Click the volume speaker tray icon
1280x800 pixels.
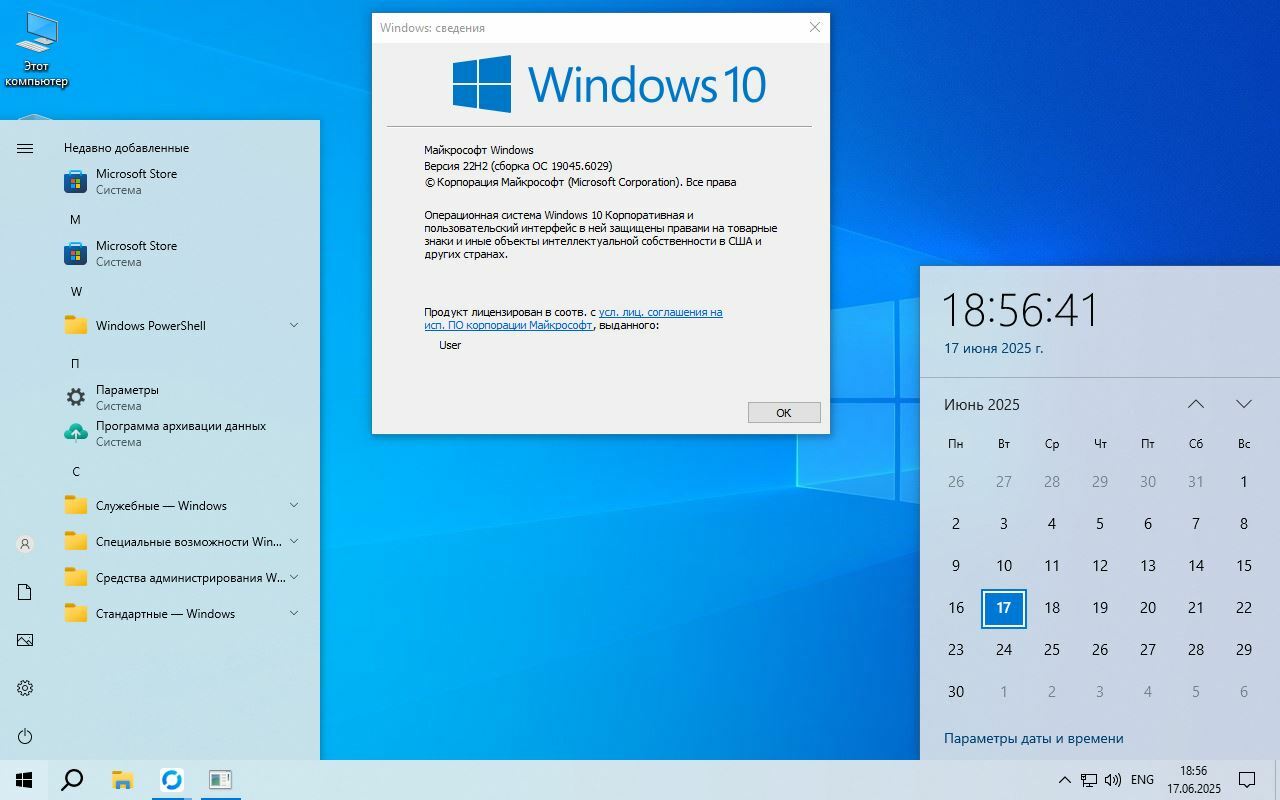click(1113, 780)
